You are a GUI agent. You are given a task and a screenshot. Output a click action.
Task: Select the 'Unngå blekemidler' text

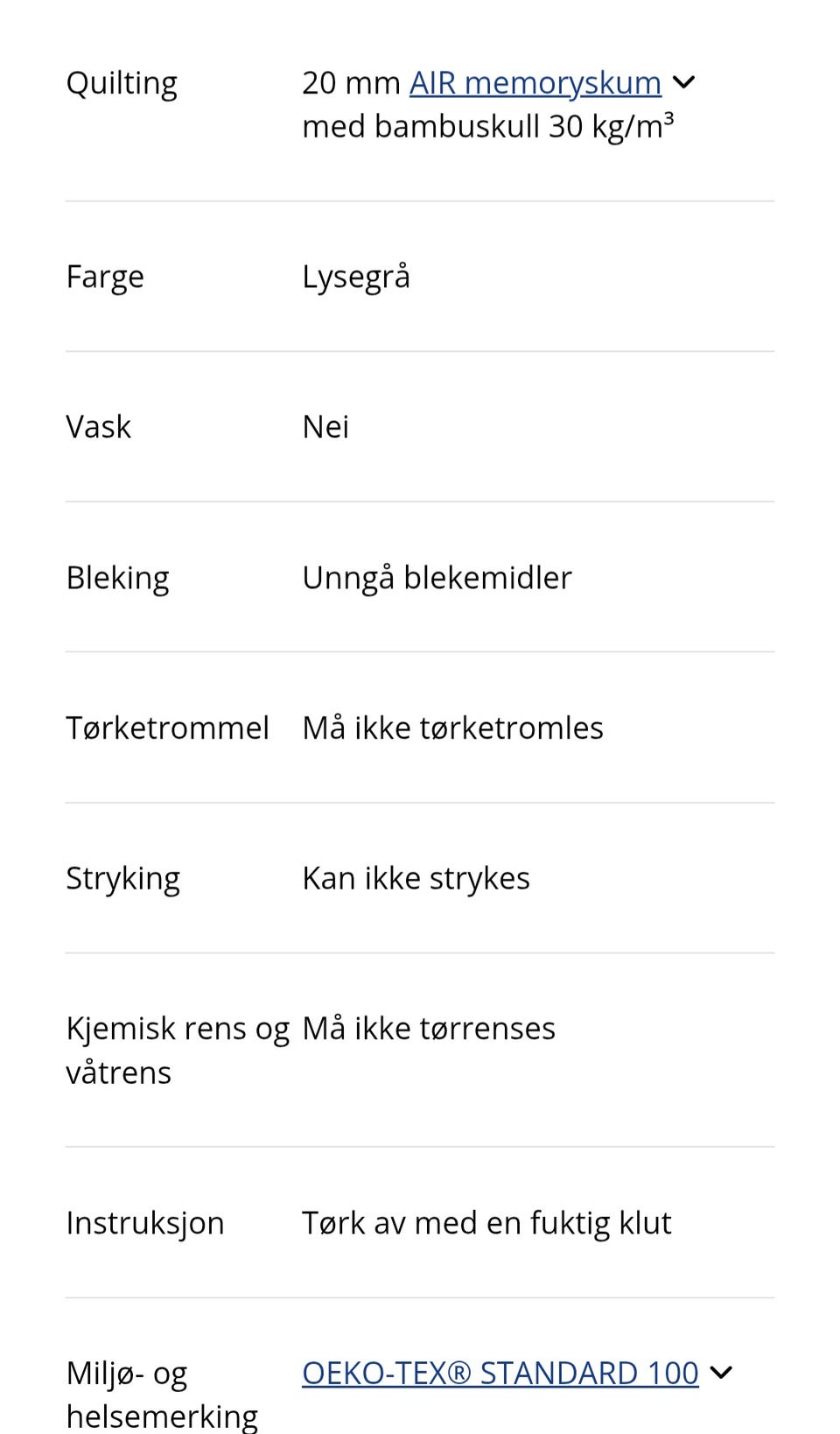point(437,578)
